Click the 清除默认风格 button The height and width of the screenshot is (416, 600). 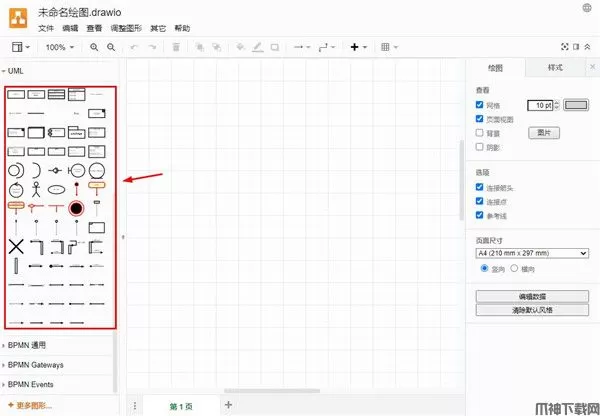coord(532,310)
